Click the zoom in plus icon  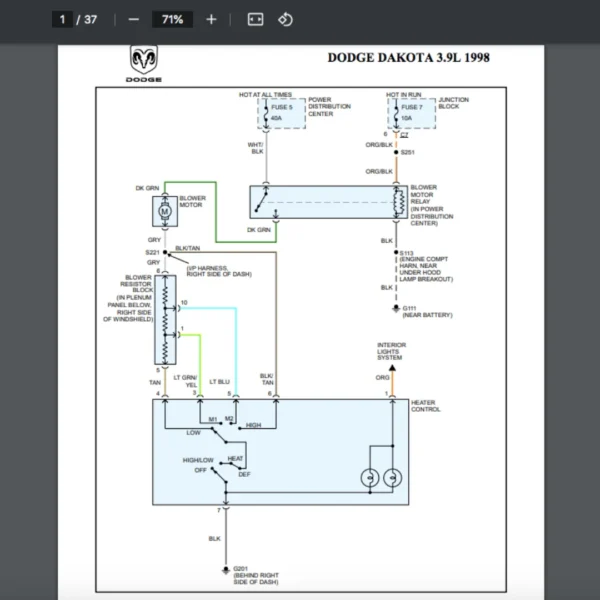(x=211, y=20)
